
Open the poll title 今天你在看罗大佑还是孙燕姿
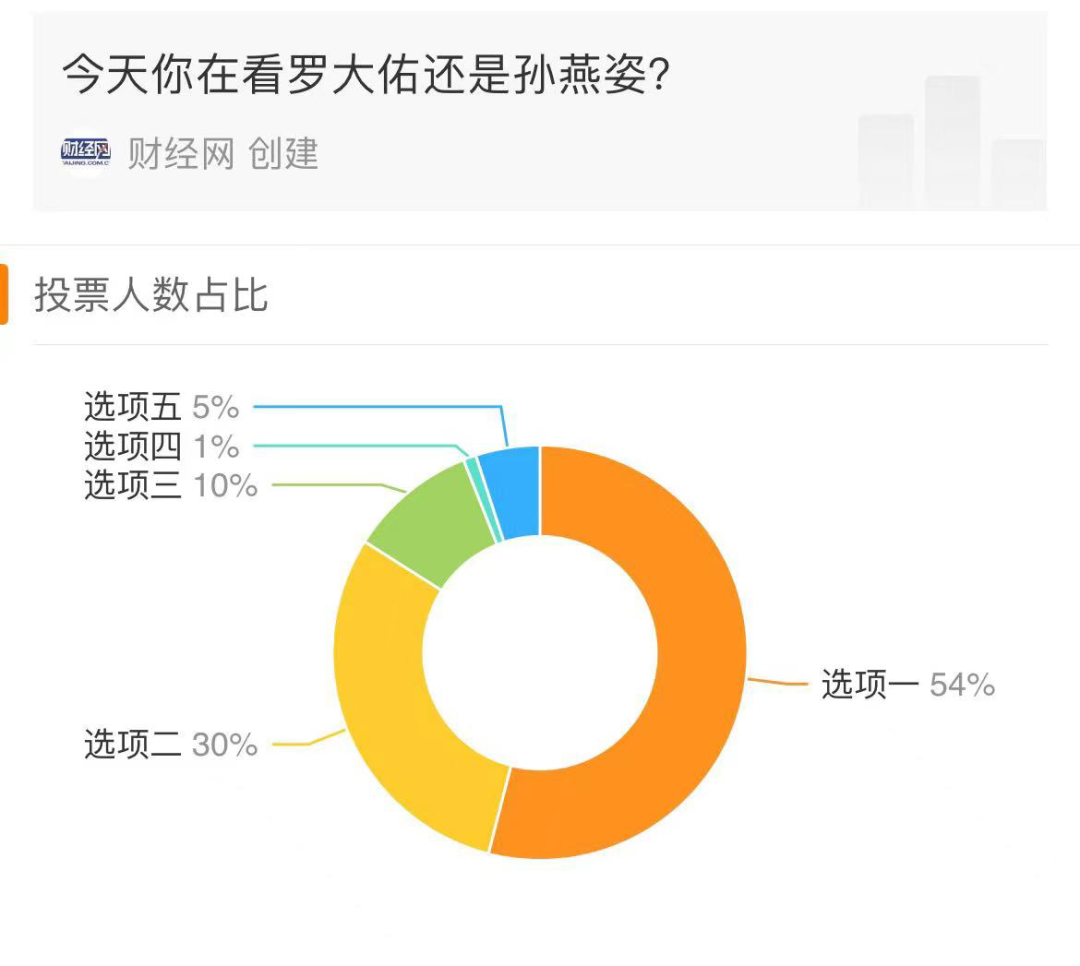(x=365, y=75)
